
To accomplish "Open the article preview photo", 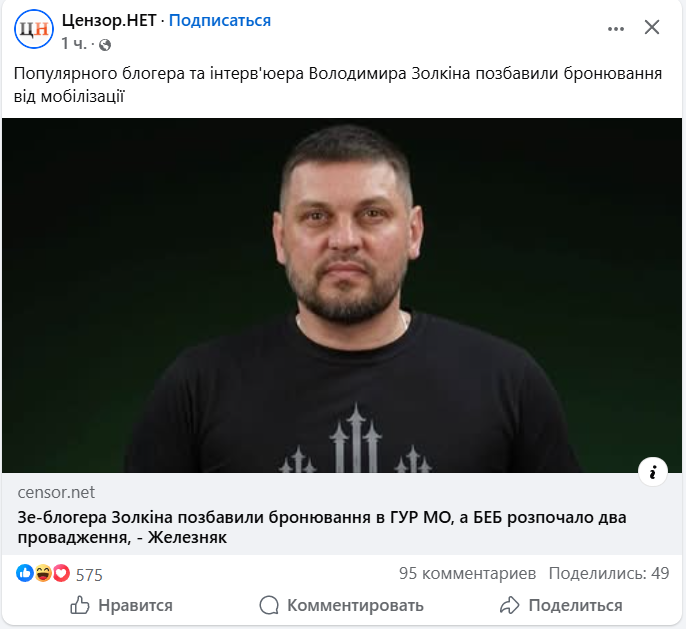I will pyautogui.click(x=342, y=295).
